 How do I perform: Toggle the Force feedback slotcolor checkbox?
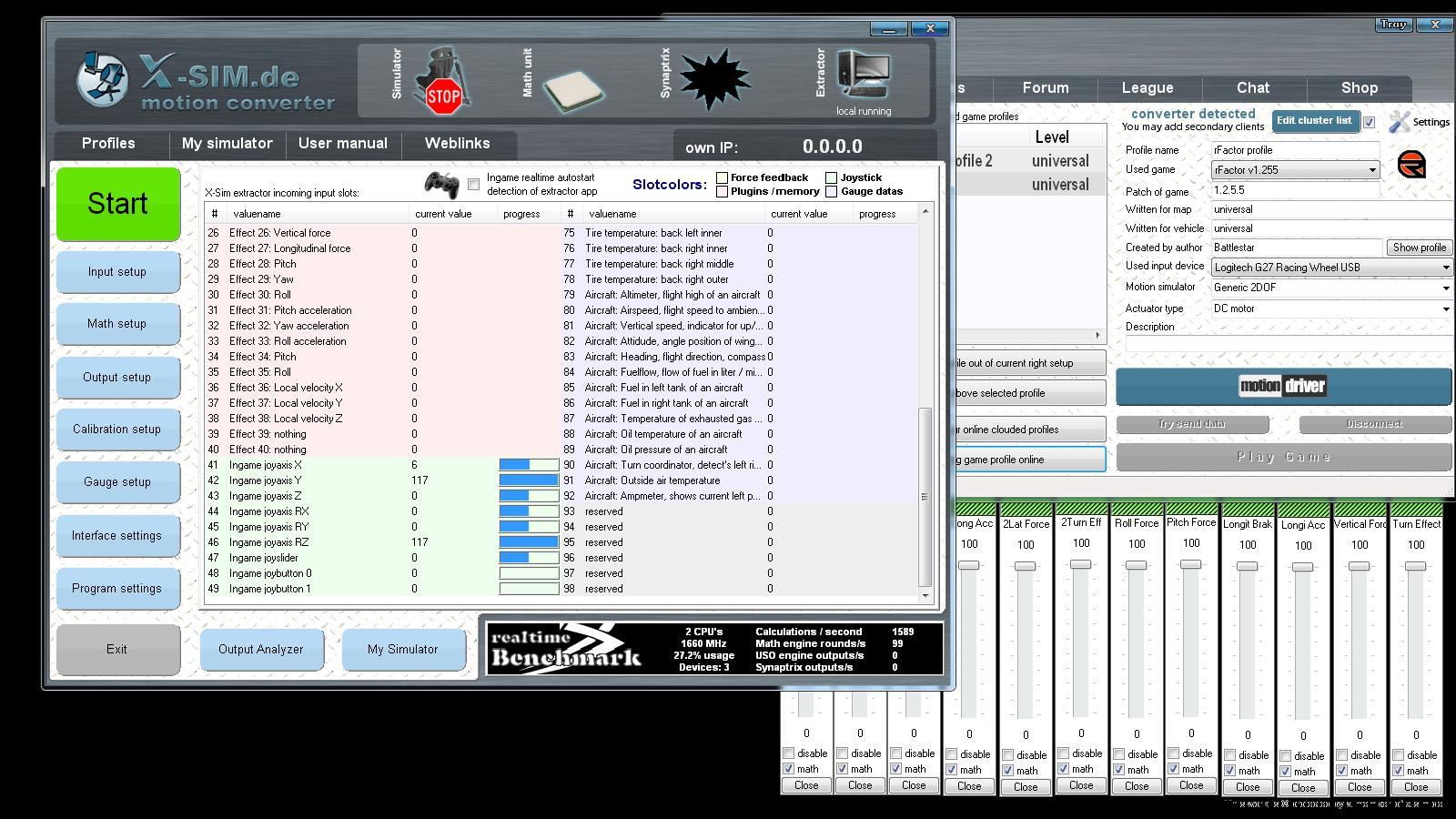[x=723, y=178]
